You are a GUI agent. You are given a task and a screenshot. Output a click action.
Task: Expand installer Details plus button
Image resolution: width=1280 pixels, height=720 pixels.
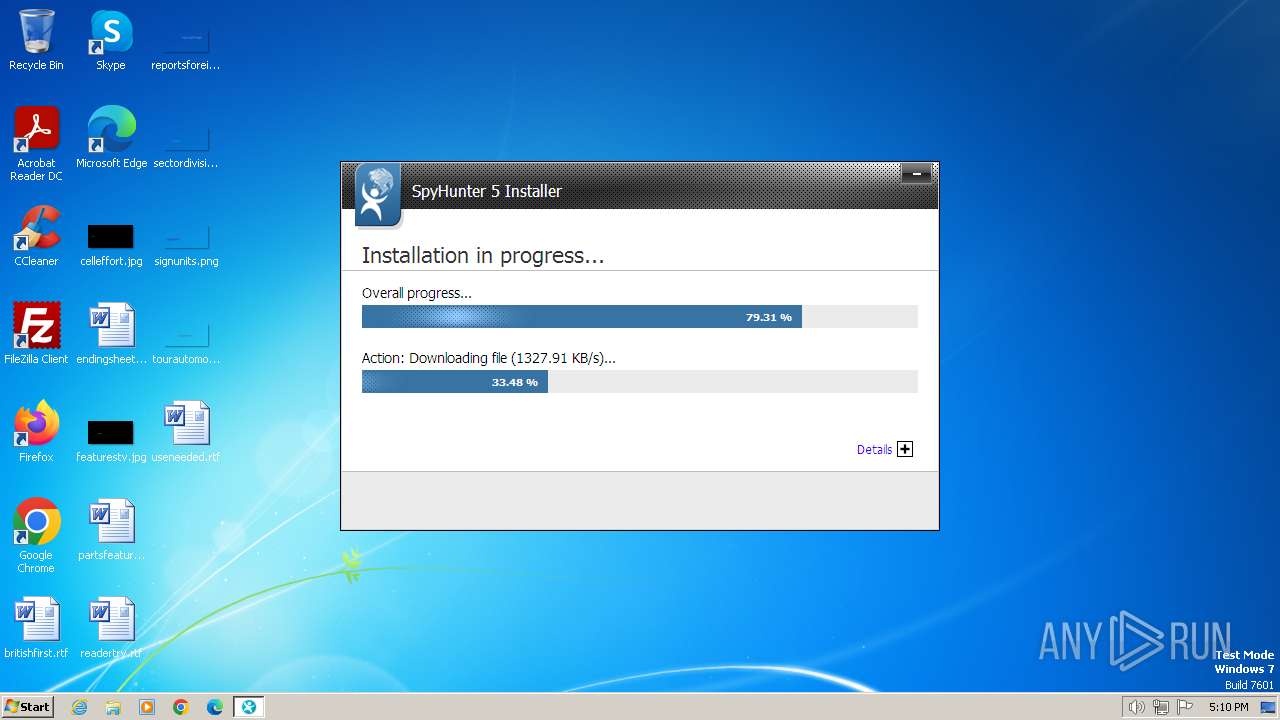click(x=905, y=449)
